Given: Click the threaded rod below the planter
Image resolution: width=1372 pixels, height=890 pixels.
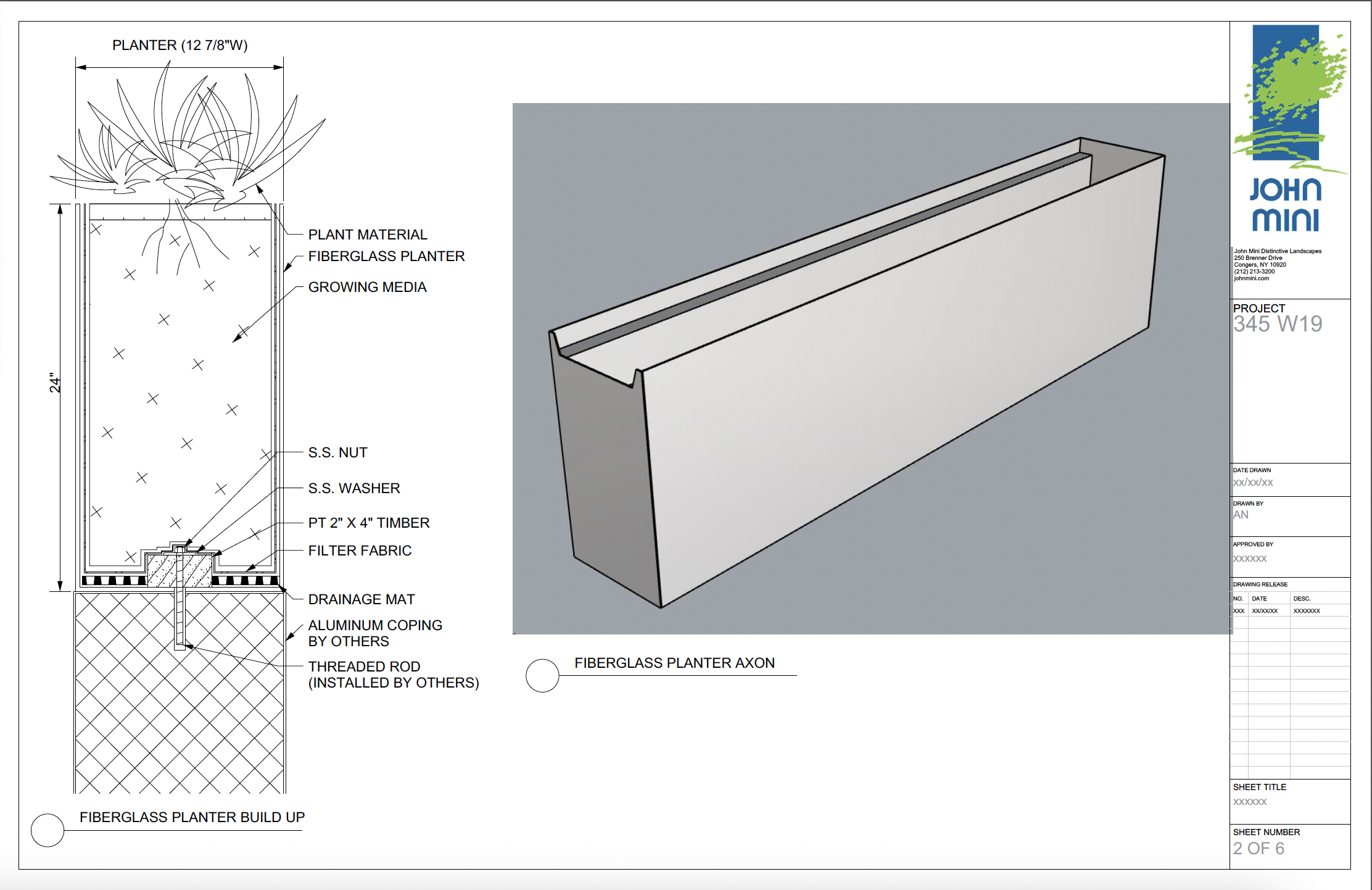Looking at the screenshot, I should click(x=180, y=617).
